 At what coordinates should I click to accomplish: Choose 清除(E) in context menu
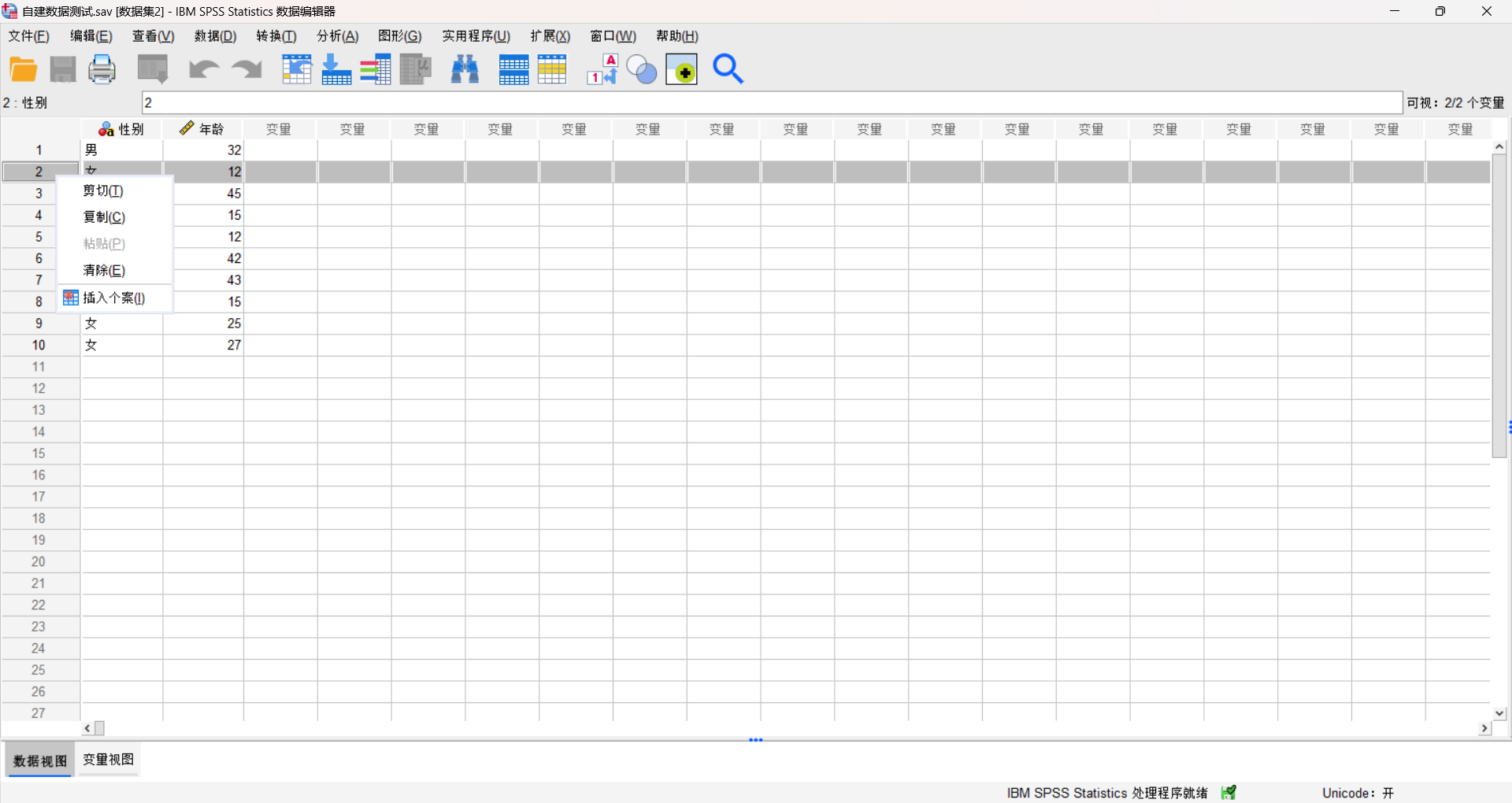(115, 271)
